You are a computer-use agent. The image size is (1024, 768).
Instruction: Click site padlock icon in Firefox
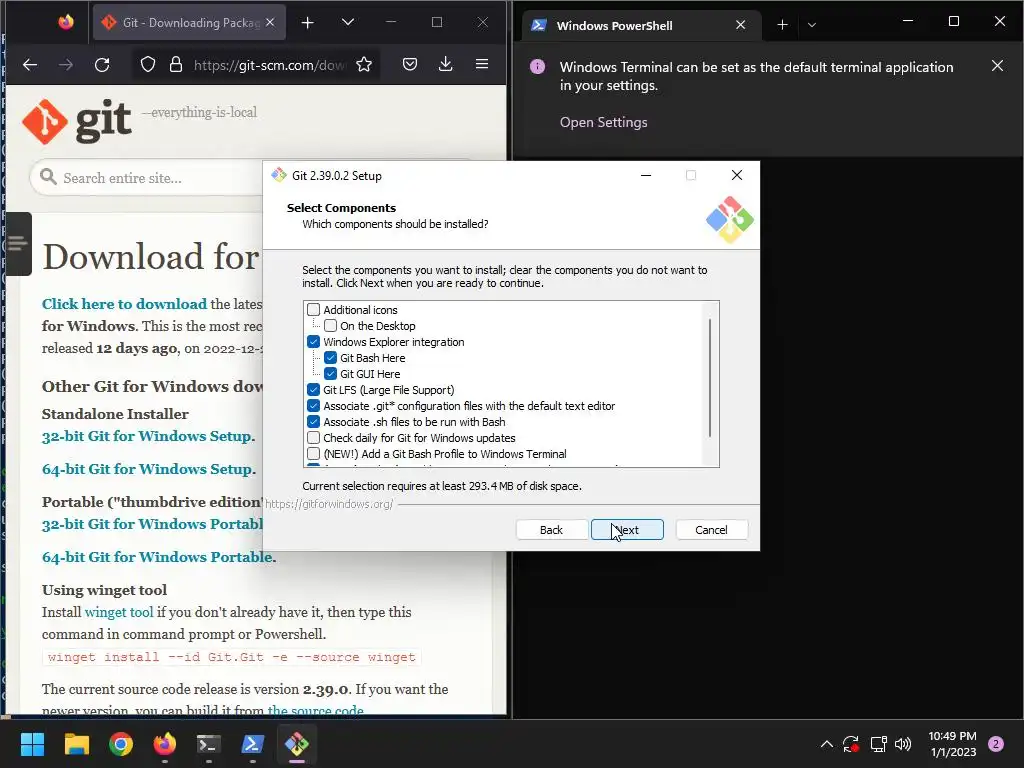pos(176,64)
